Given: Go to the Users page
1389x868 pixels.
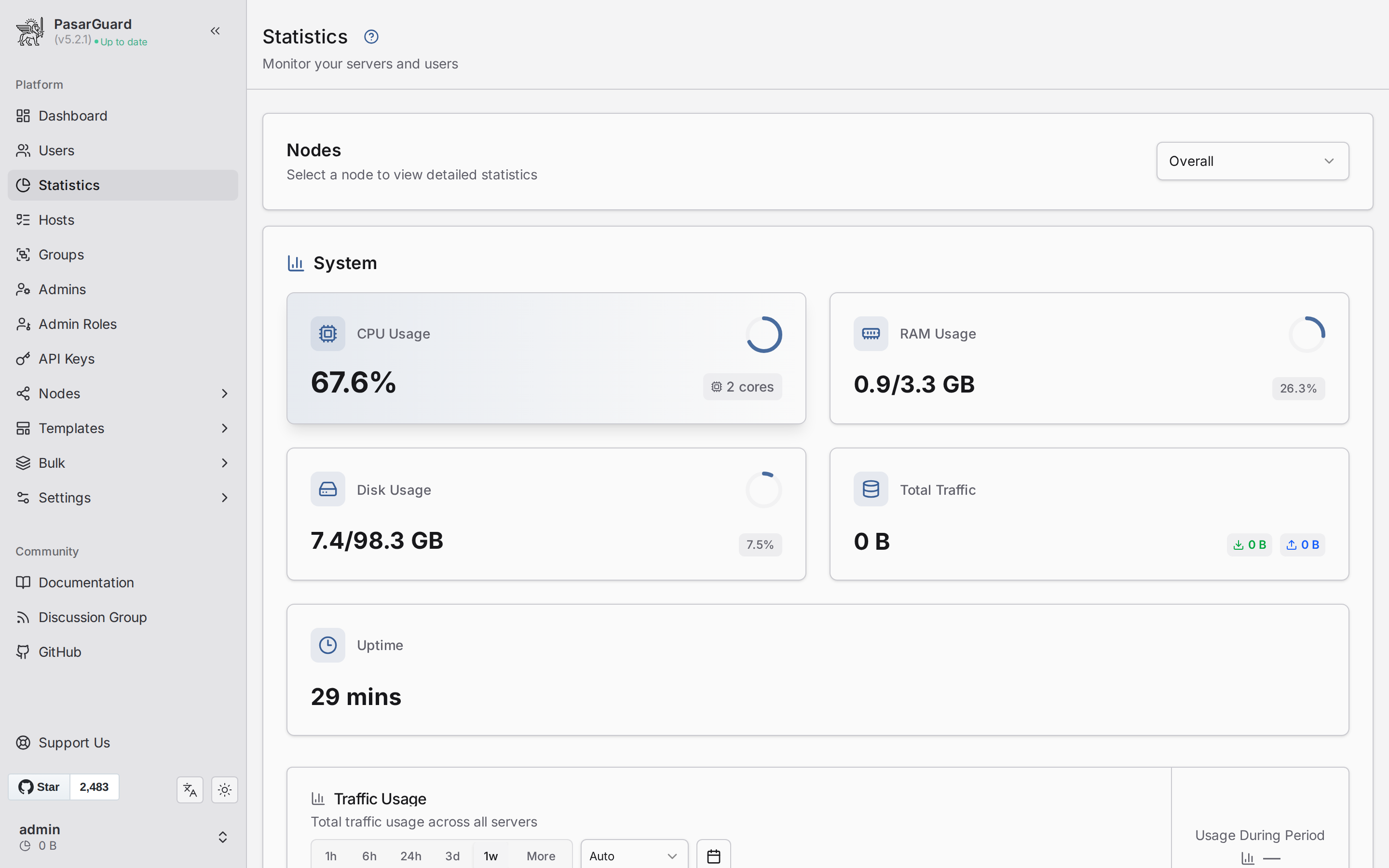Looking at the screenshot, I should click(x=123, y=150).
